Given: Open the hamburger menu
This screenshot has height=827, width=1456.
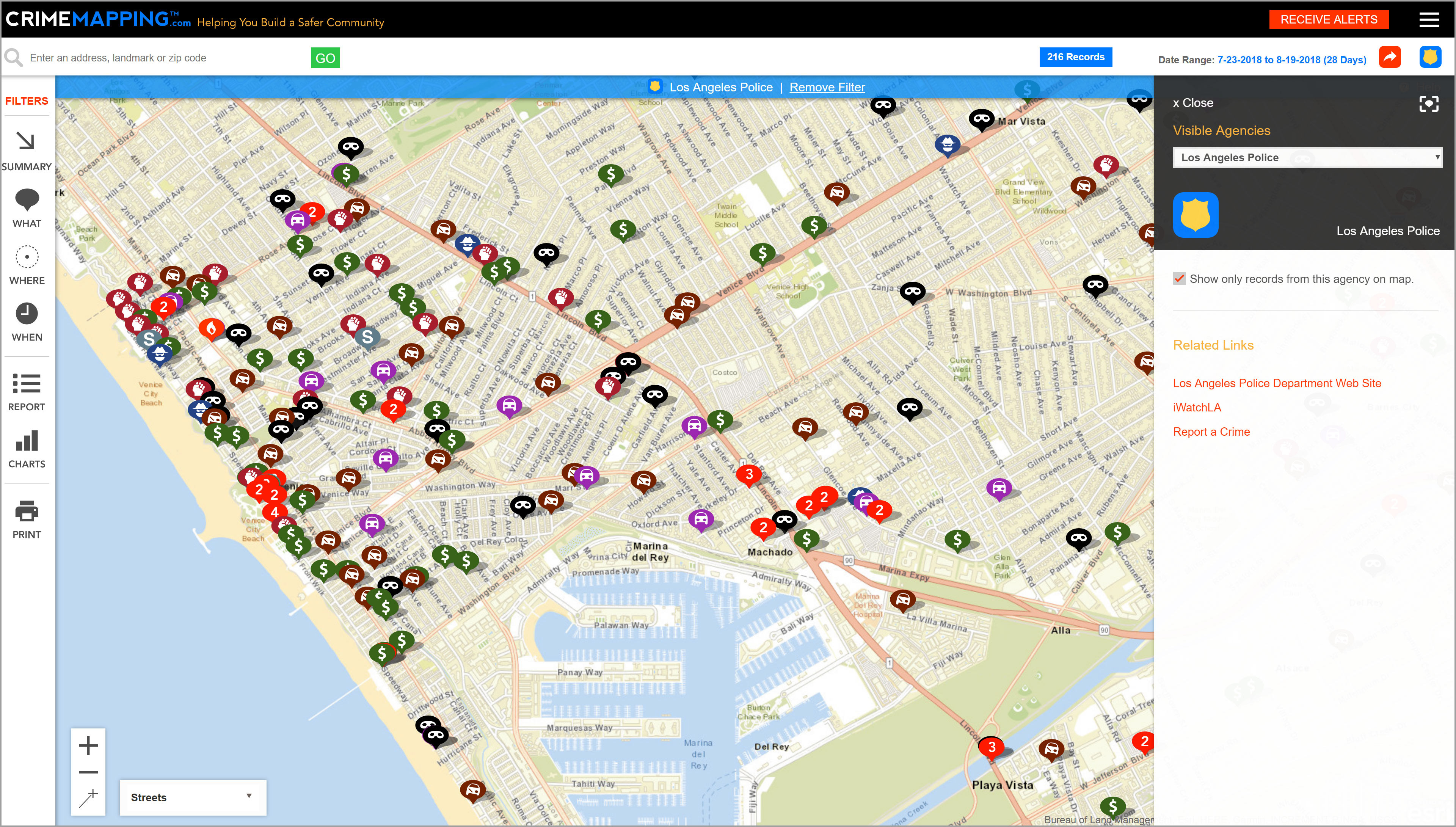Looking at the screenshot, I should click(x=1429, y=20).
